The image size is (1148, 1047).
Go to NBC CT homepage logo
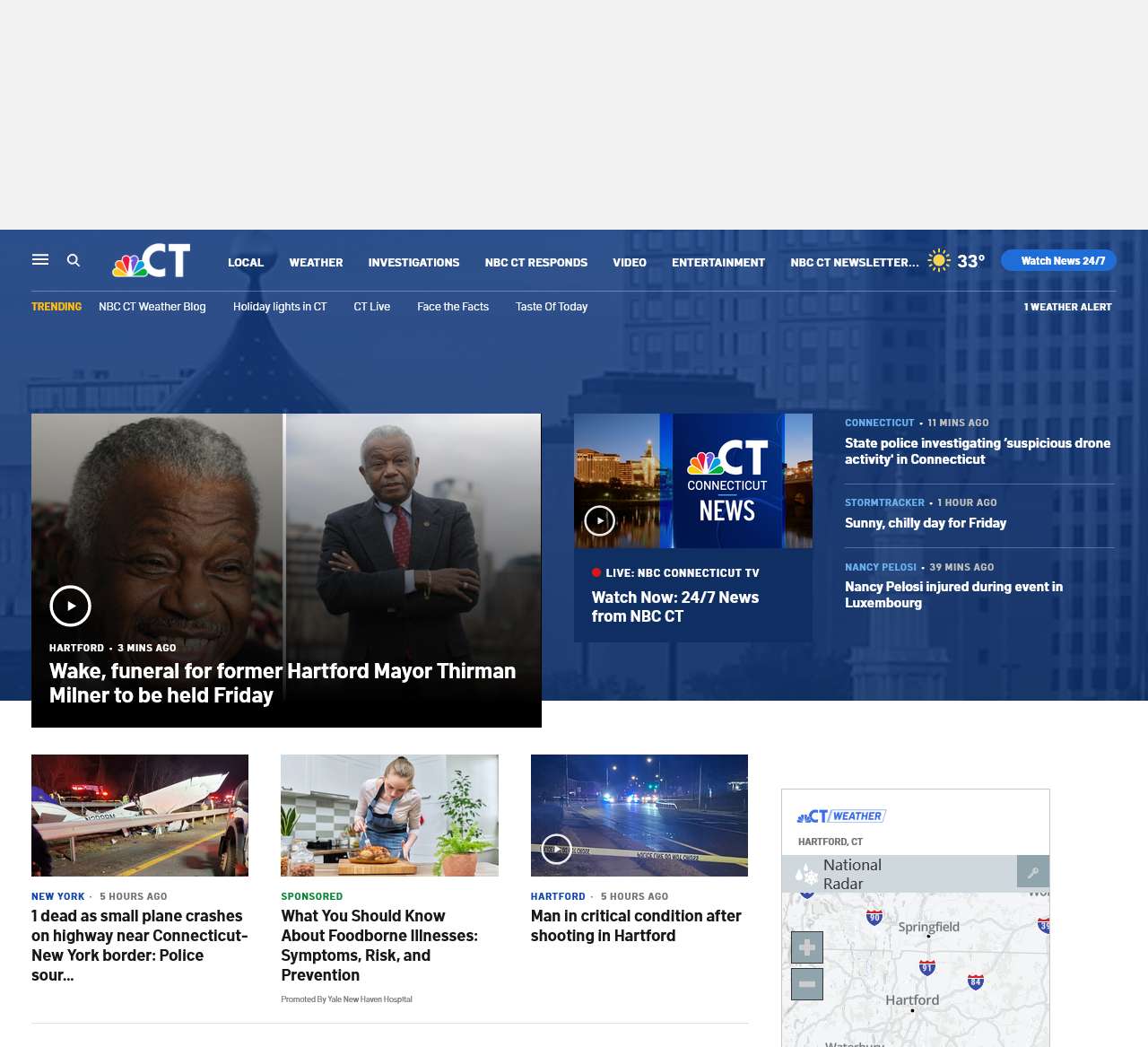coord(151,261)
